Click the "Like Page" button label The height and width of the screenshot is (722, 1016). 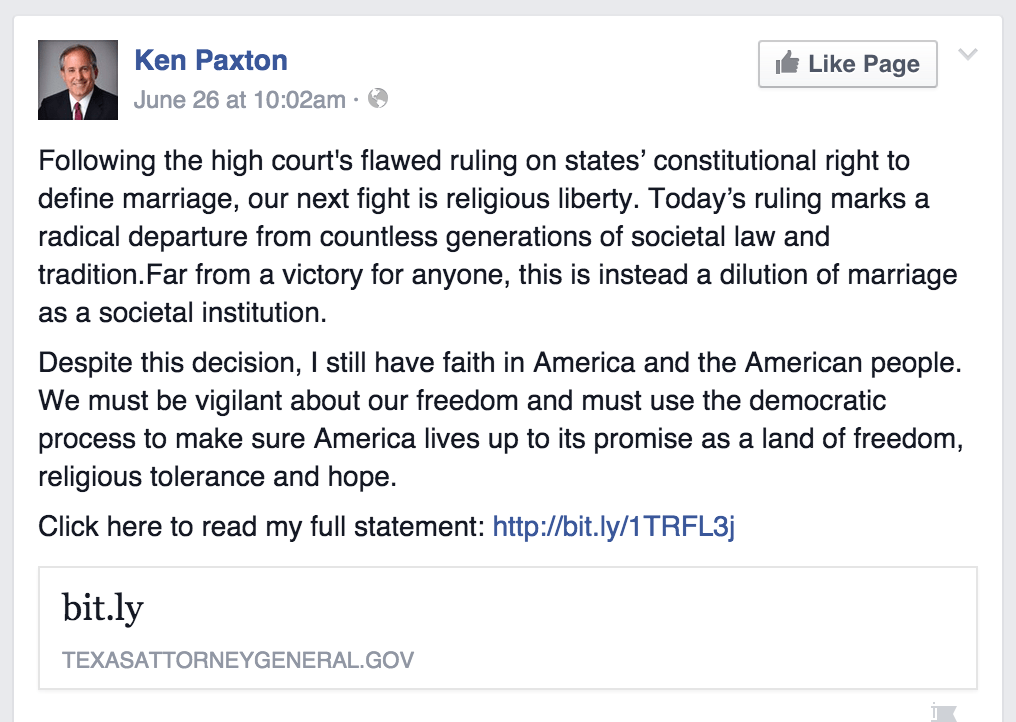click(864, 64)
